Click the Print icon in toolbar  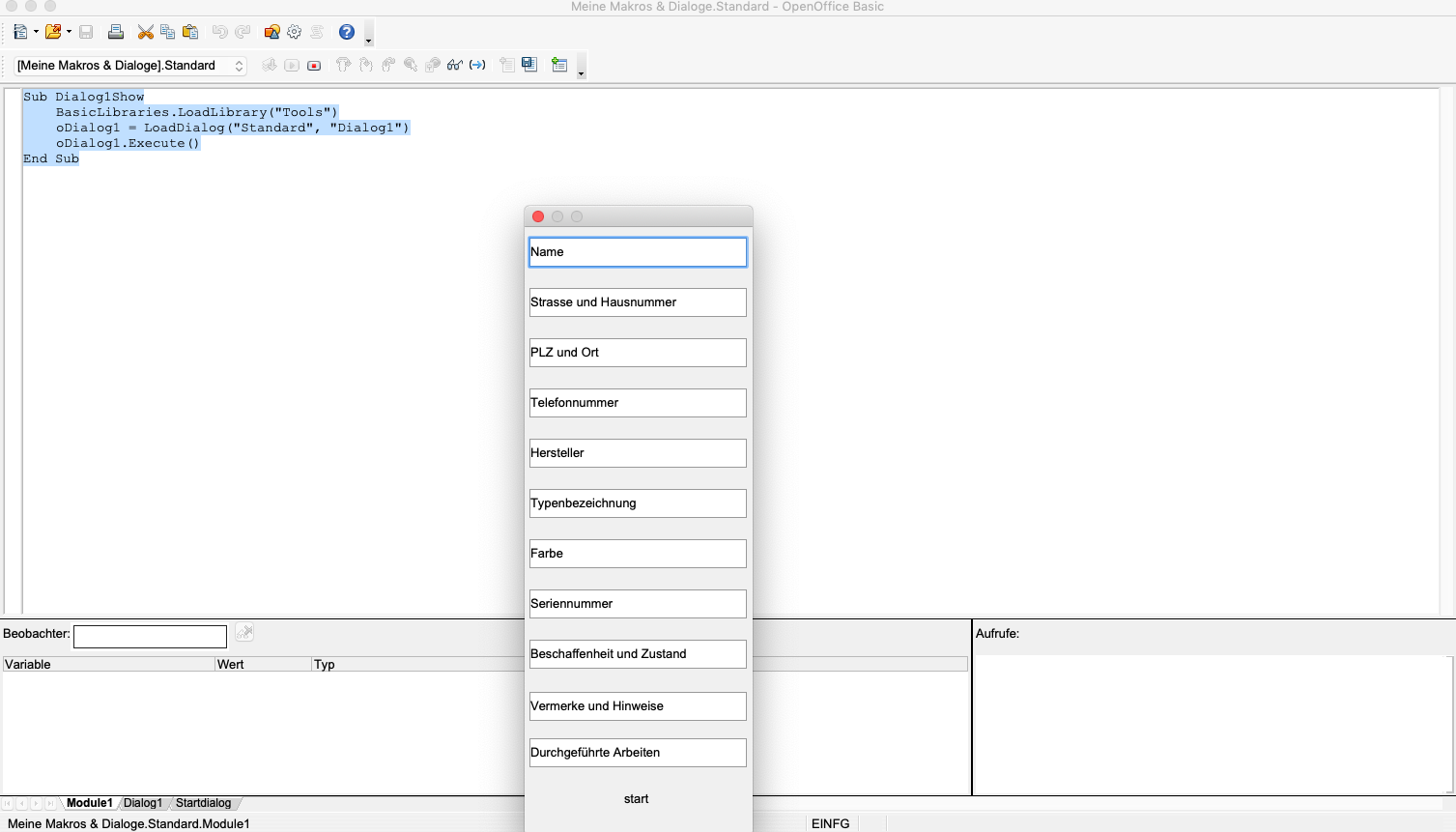coord(116,32)
